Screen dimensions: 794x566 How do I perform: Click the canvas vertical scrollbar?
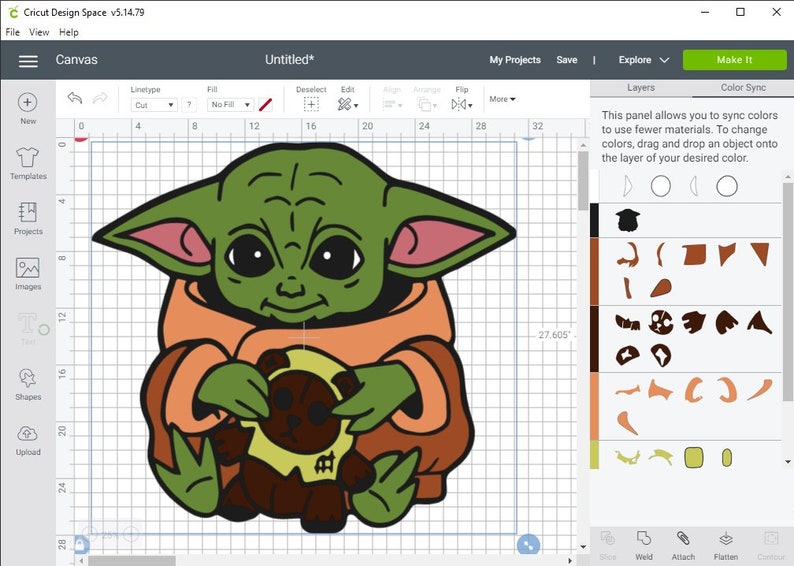coord(583,181)
